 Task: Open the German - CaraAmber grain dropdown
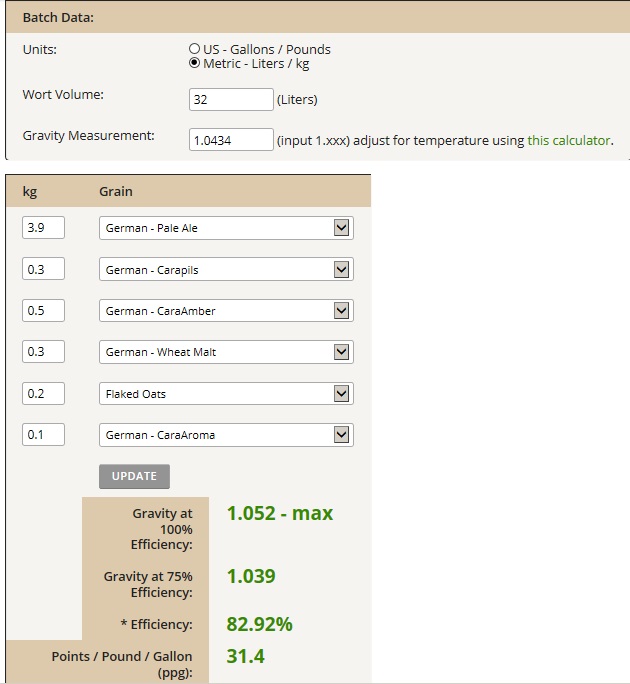coord(226,311)
